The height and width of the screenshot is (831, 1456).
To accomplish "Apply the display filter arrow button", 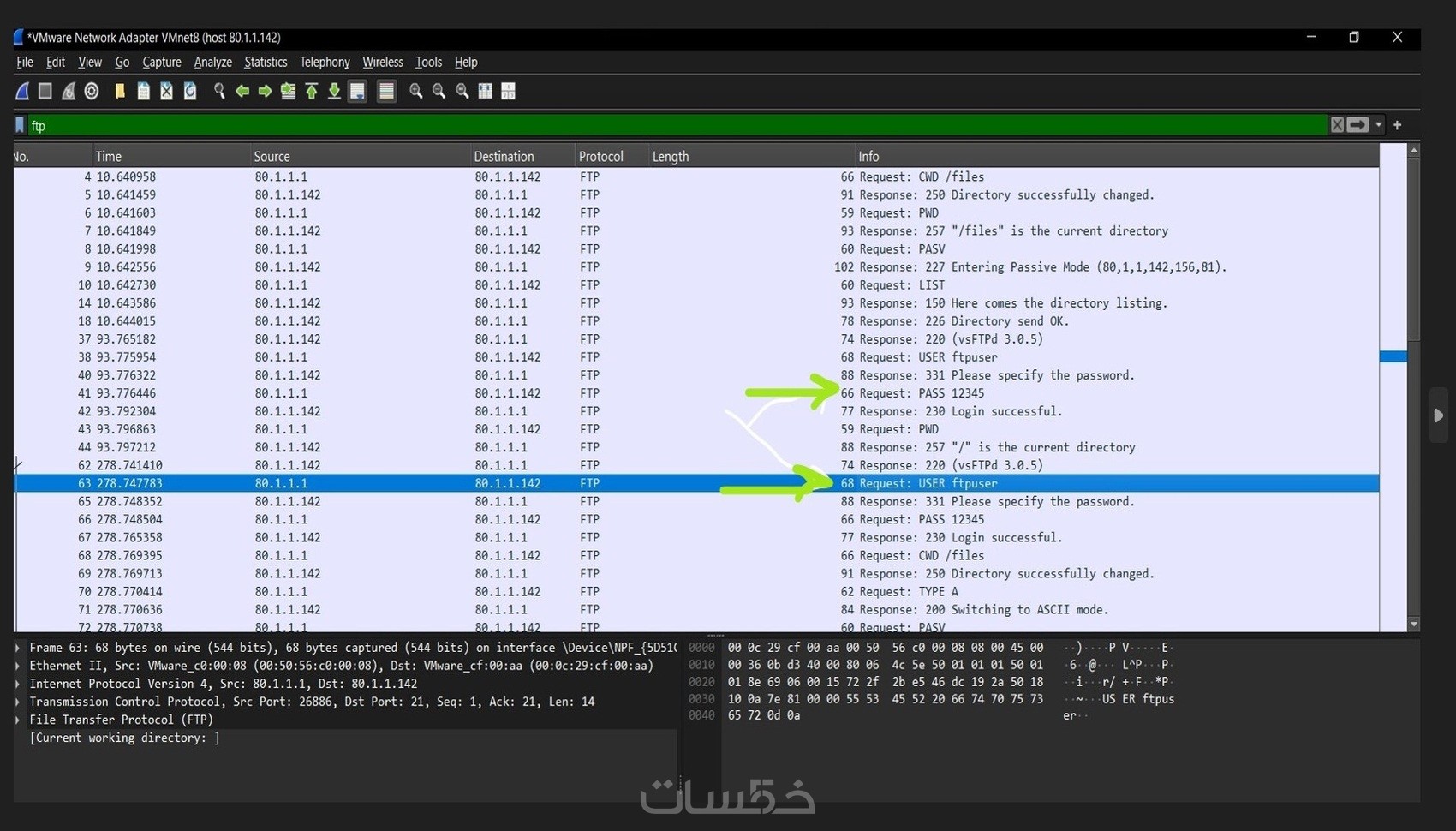I will (x=1358, y=125).
